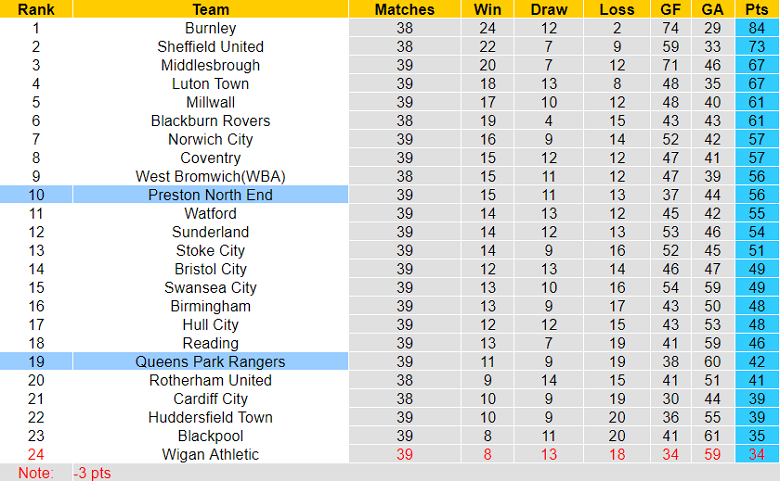Click the Pts column header

(757, 9)
